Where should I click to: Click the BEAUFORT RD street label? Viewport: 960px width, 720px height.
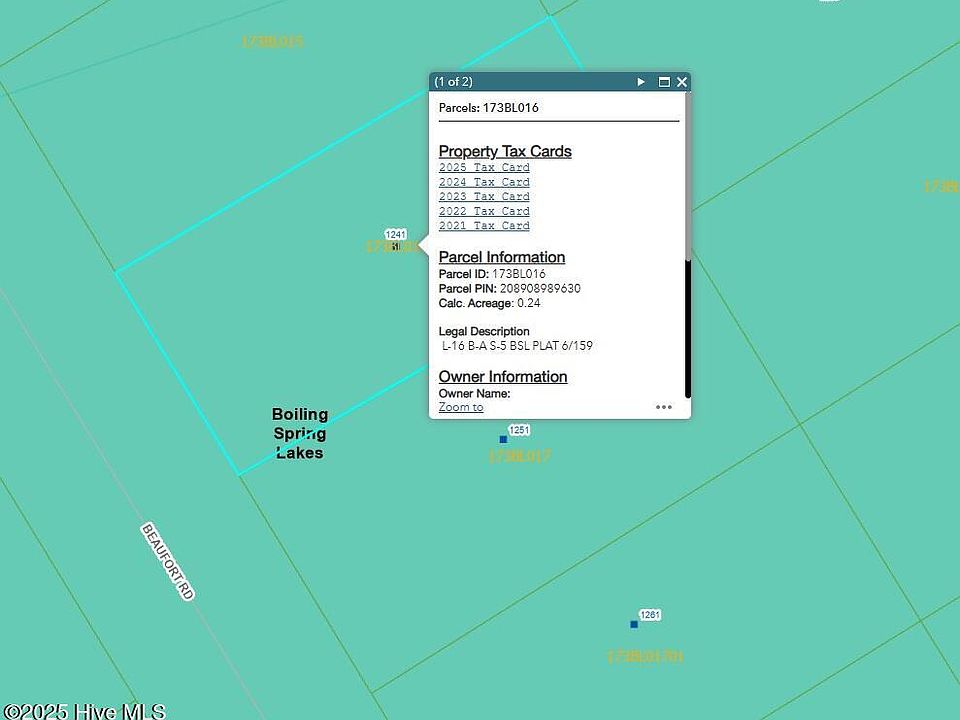[x=168, y=561]
